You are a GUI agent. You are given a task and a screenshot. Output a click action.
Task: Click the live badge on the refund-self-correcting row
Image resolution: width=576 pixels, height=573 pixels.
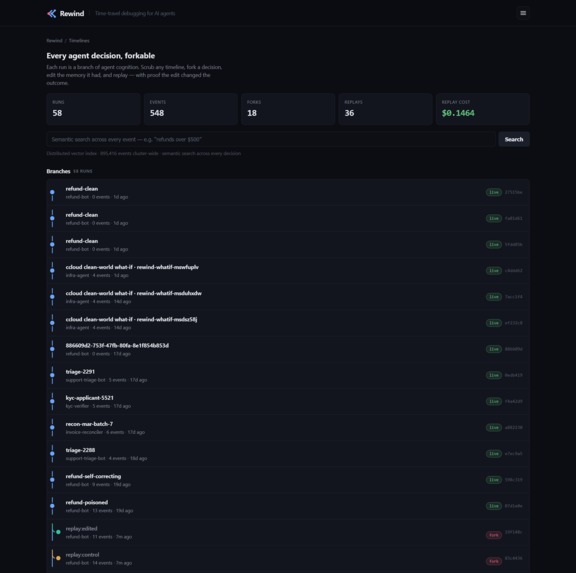[x=494, y=480]
